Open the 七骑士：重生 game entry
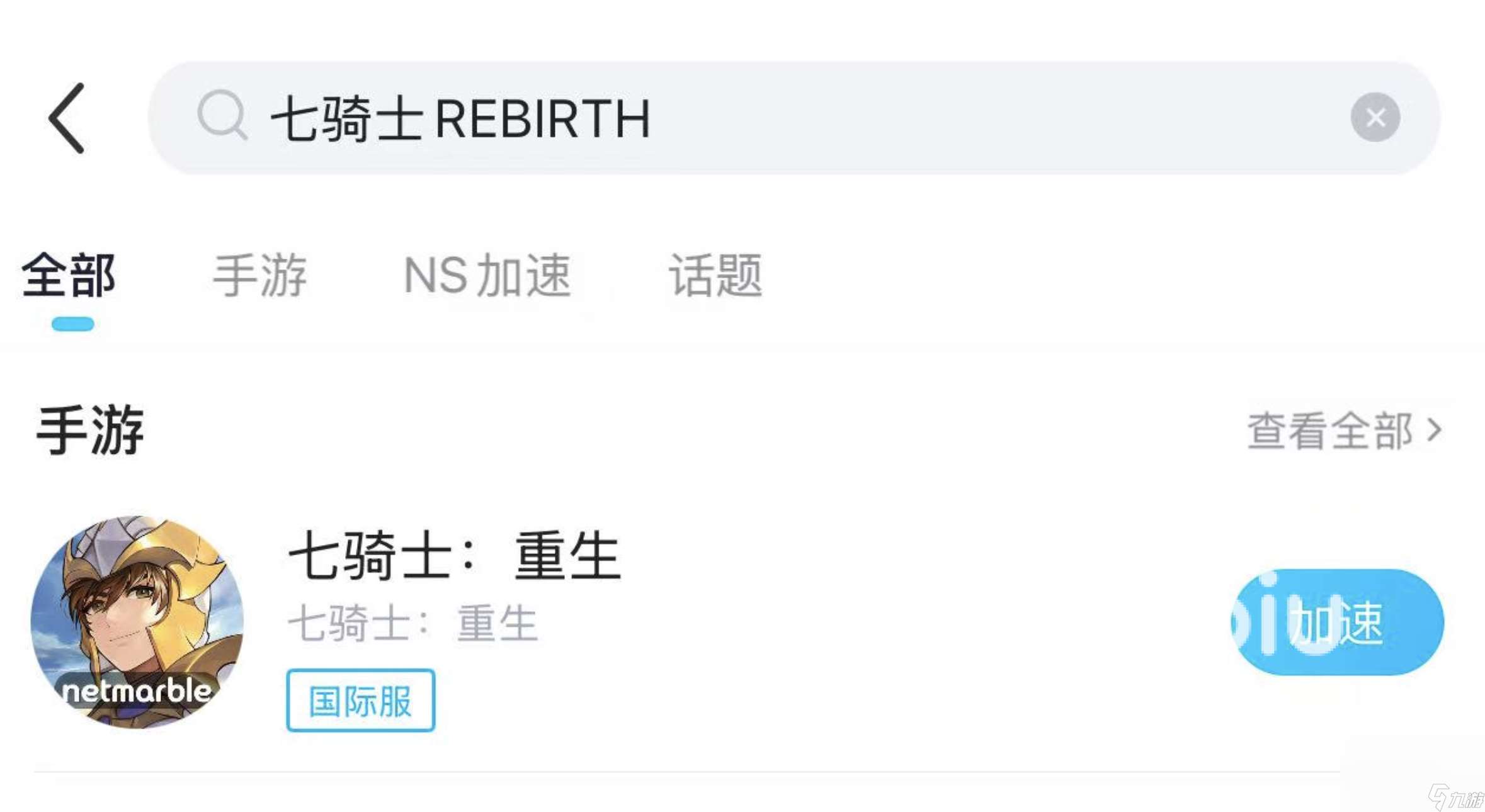 pos(453,557)
